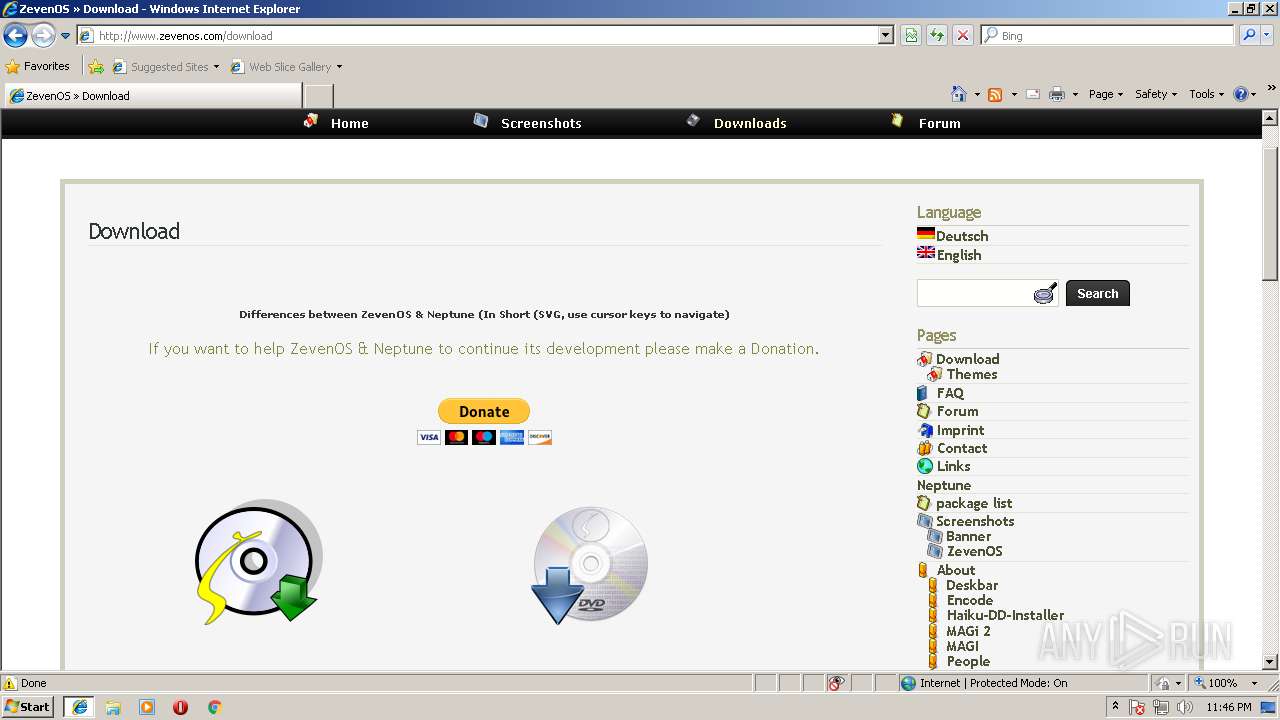Show hidden system tray icons arrow
This screenshot has height=720, width=1280.
1115,707
